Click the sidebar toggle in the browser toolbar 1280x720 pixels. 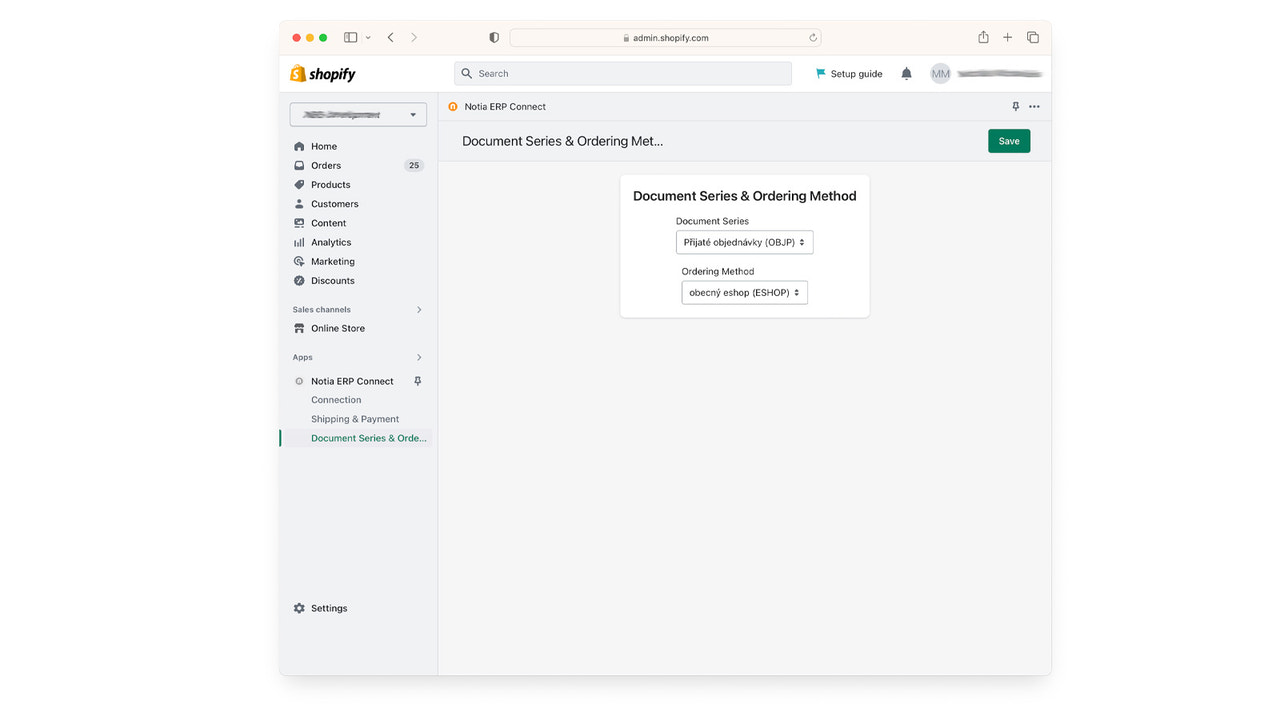click(350, 36)
